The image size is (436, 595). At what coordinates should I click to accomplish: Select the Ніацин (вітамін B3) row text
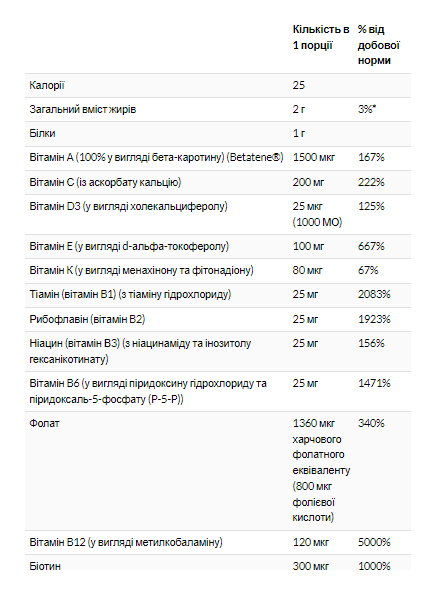(140, 351)
